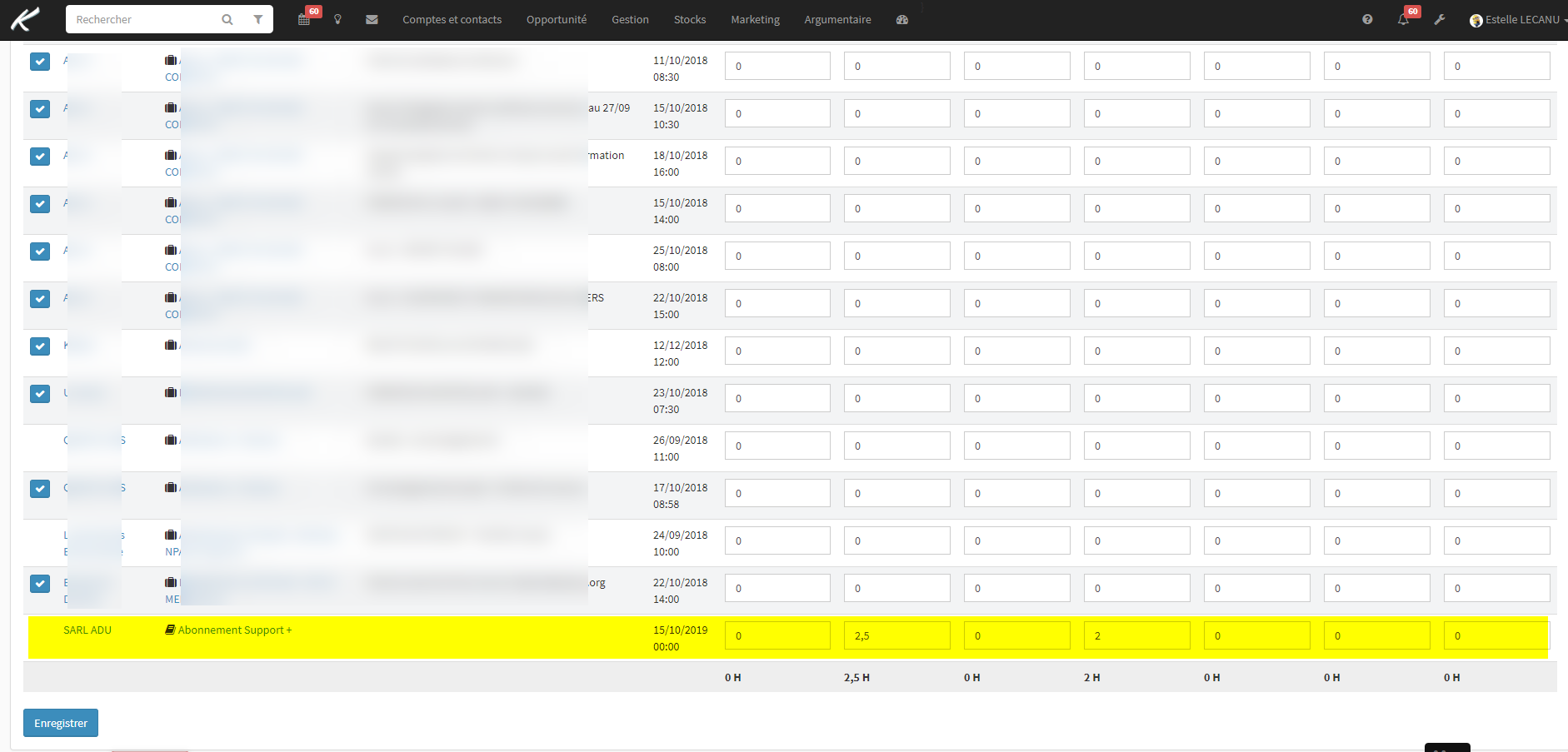1568x752 pixels.
Task: Open the mail envelope icon
Action: point(372,19)
